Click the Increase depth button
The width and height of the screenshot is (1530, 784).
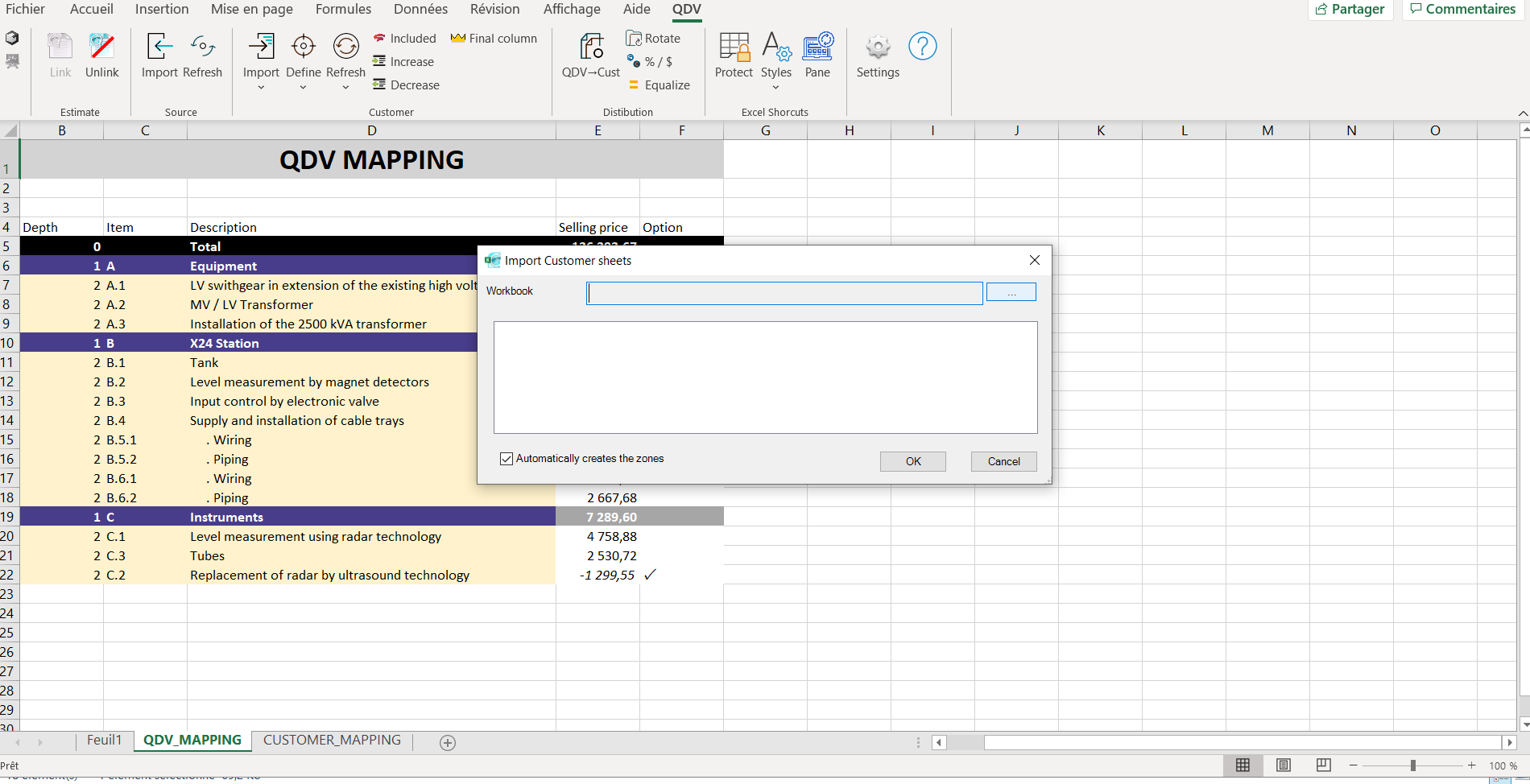[x=403, y=61]
